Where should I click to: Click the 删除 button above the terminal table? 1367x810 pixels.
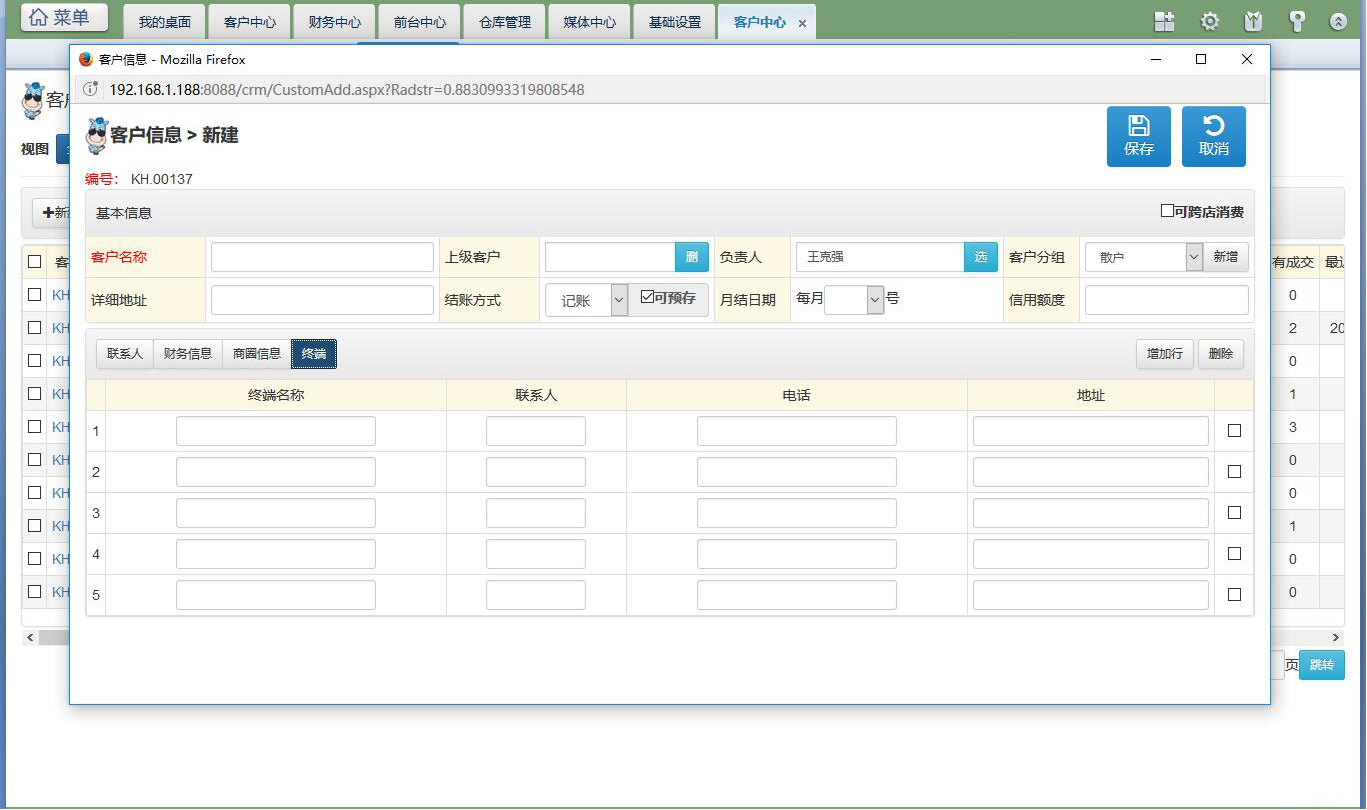tap(1221, 354)
